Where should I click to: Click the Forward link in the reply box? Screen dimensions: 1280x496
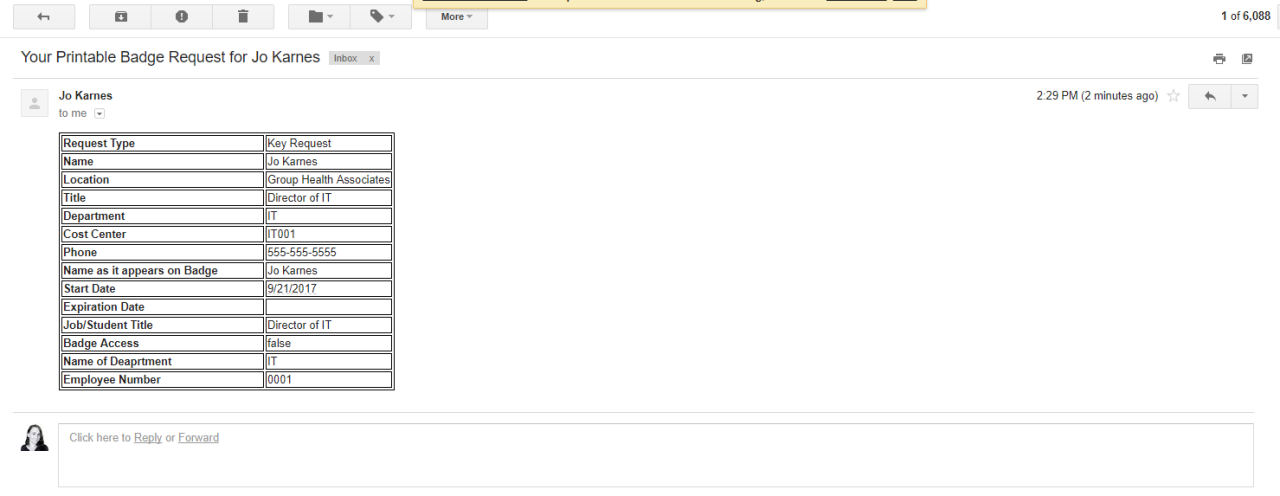pos(198,438)
